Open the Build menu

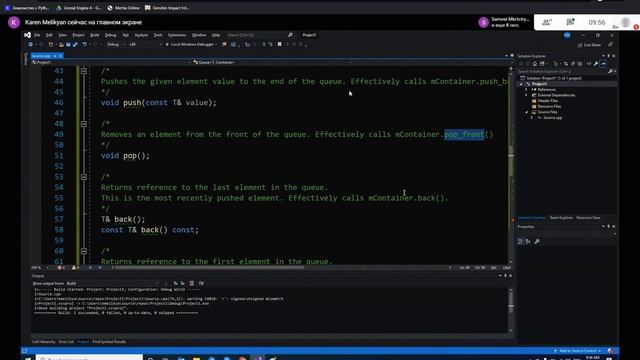pos(95,35)
